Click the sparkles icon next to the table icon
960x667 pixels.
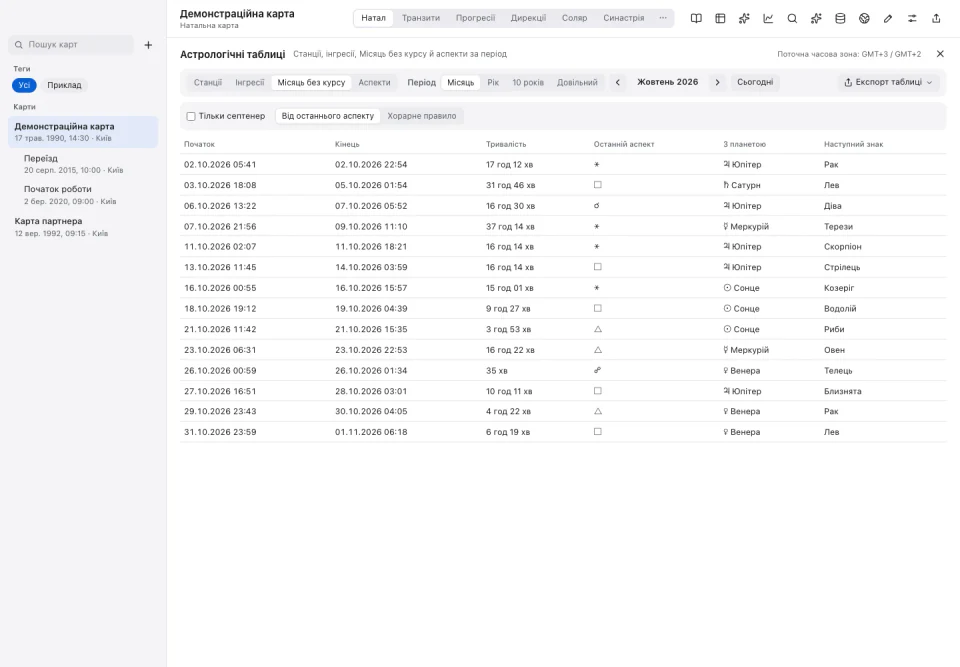(x=744, y=18)
